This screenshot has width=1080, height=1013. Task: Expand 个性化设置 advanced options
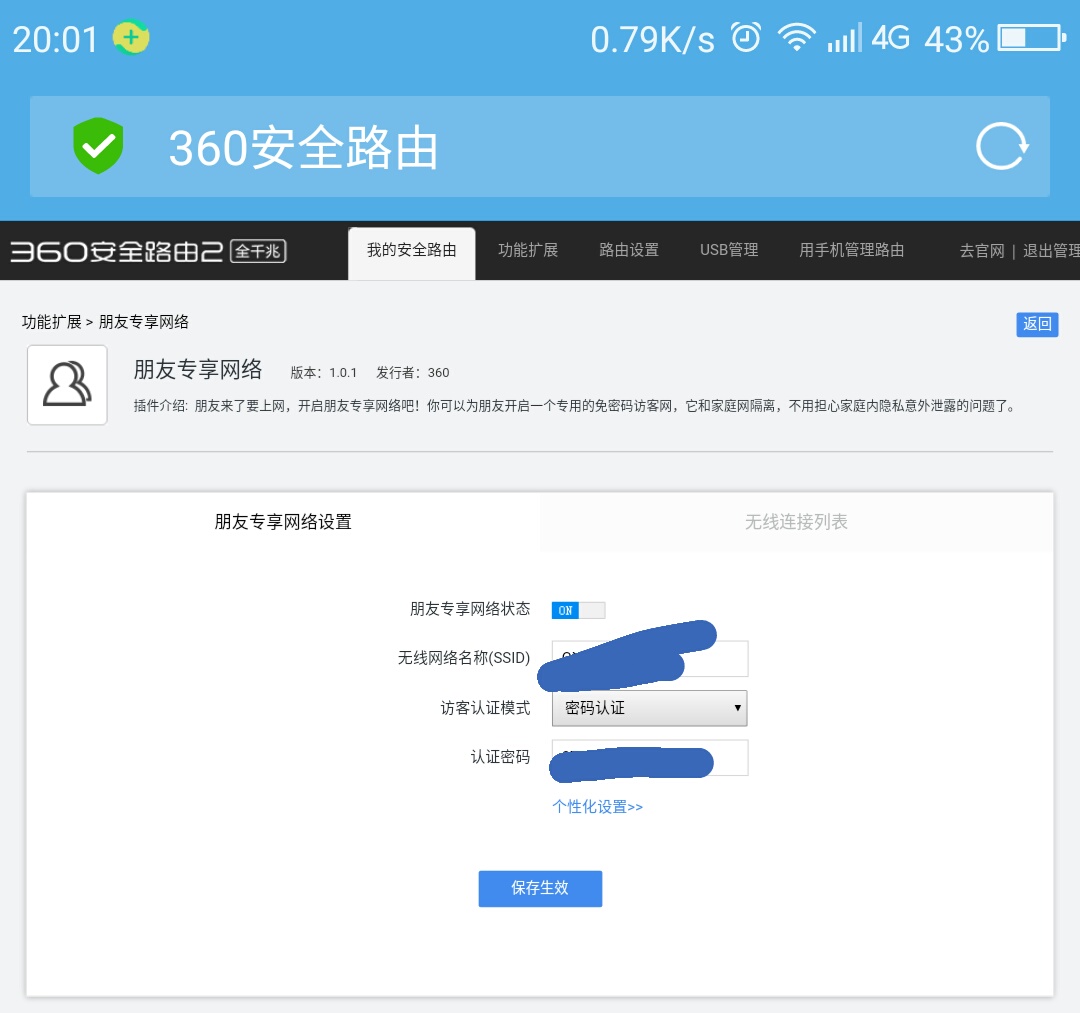click(x=597, y=807)
